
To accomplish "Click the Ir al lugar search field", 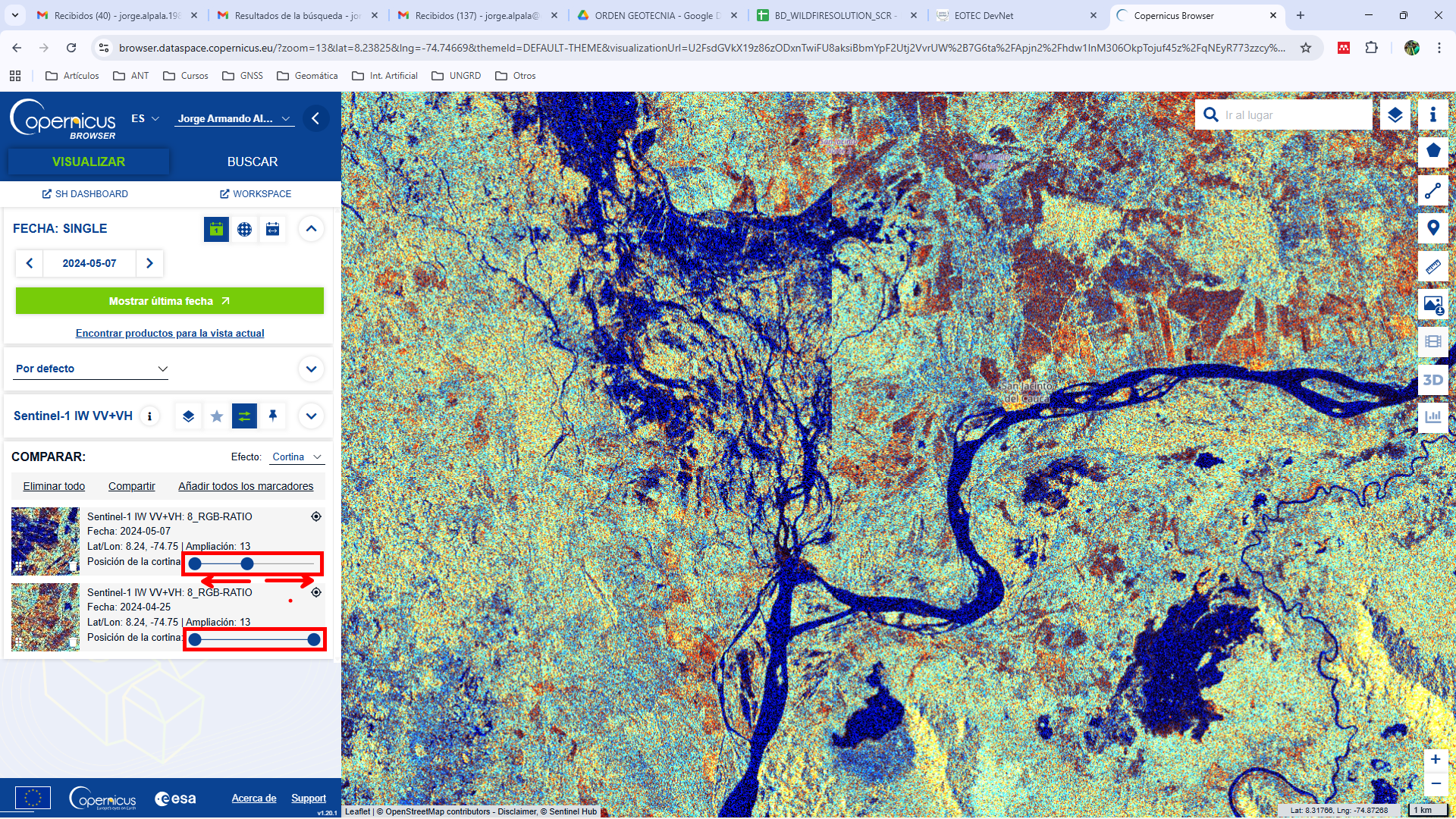I will click(1295, 115).
